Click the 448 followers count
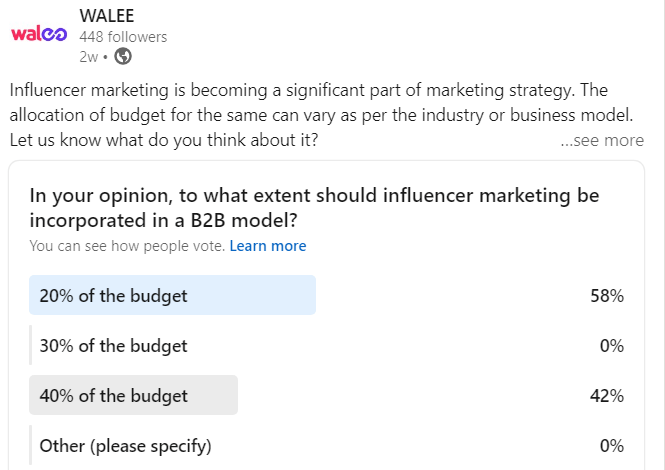 point(123,37)
